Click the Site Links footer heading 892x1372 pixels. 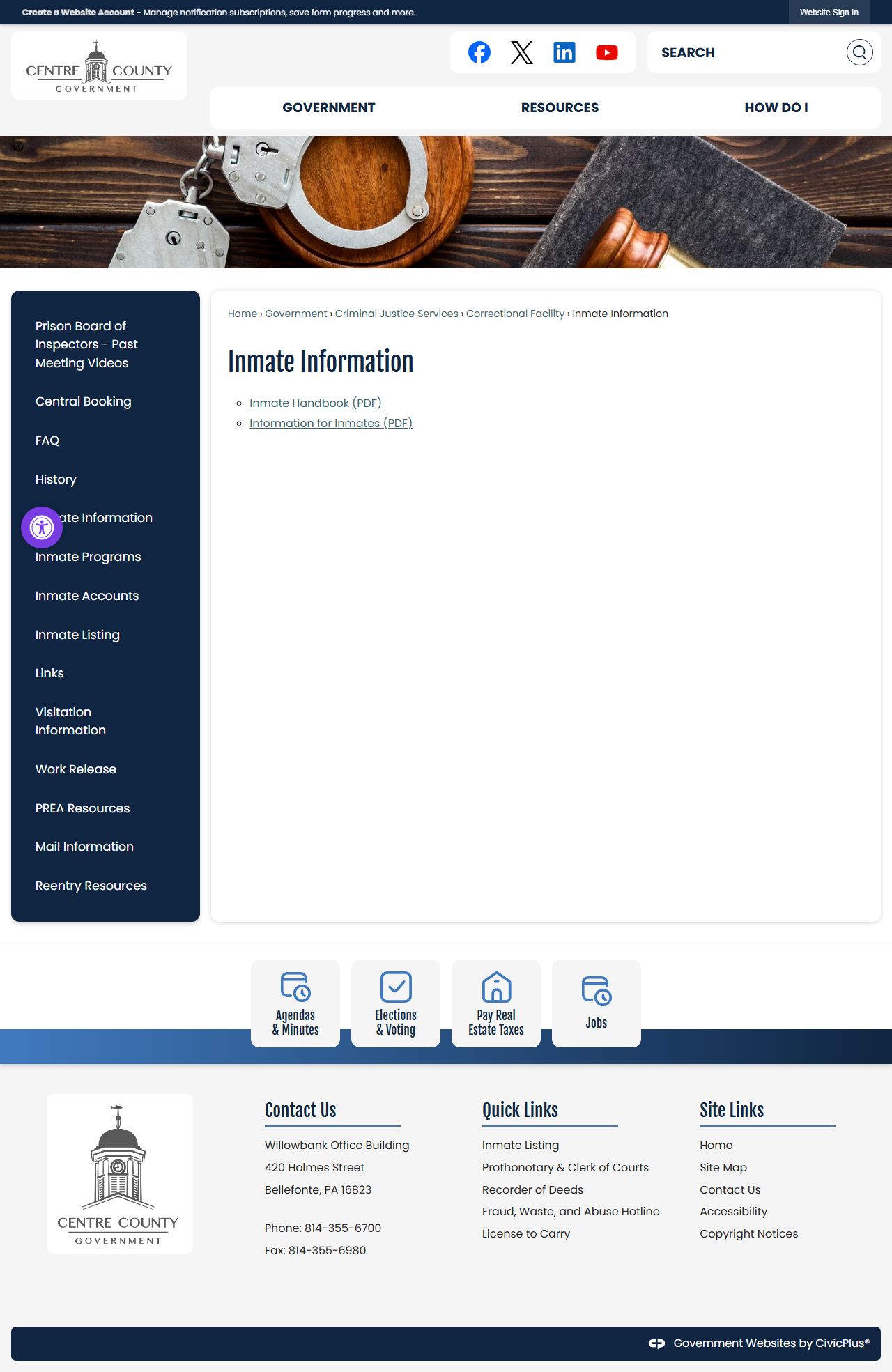(x=732, y=1110)
